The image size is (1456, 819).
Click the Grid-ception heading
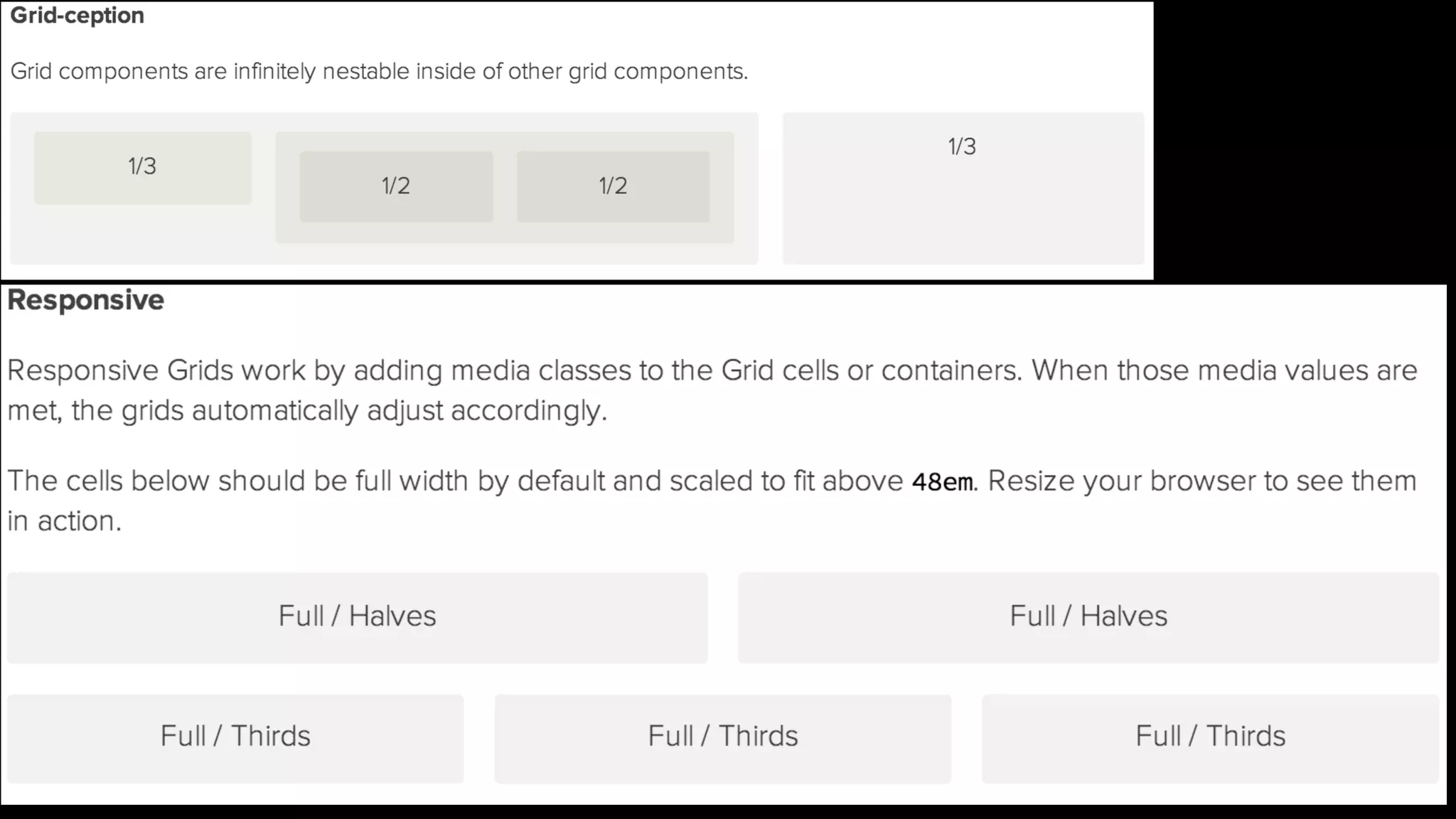click(77, 16)
